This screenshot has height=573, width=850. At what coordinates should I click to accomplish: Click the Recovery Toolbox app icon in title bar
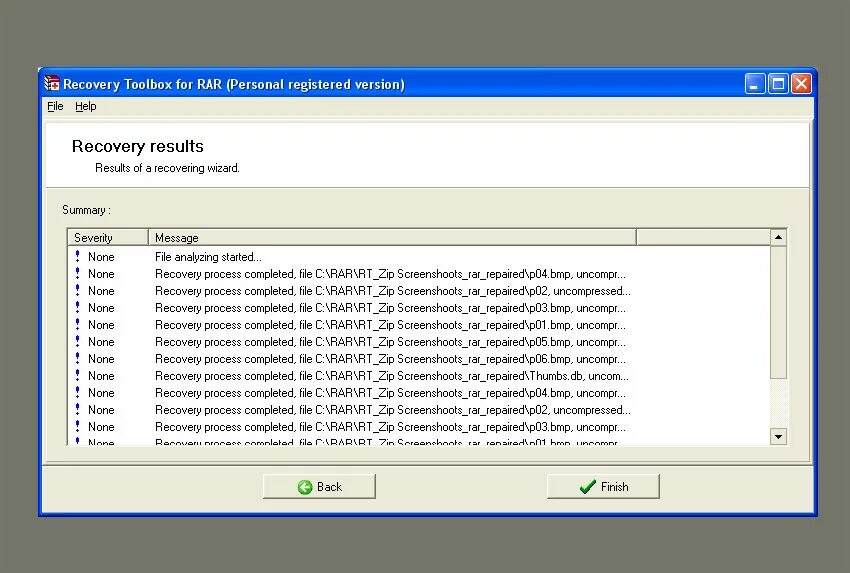pos(51,83)
